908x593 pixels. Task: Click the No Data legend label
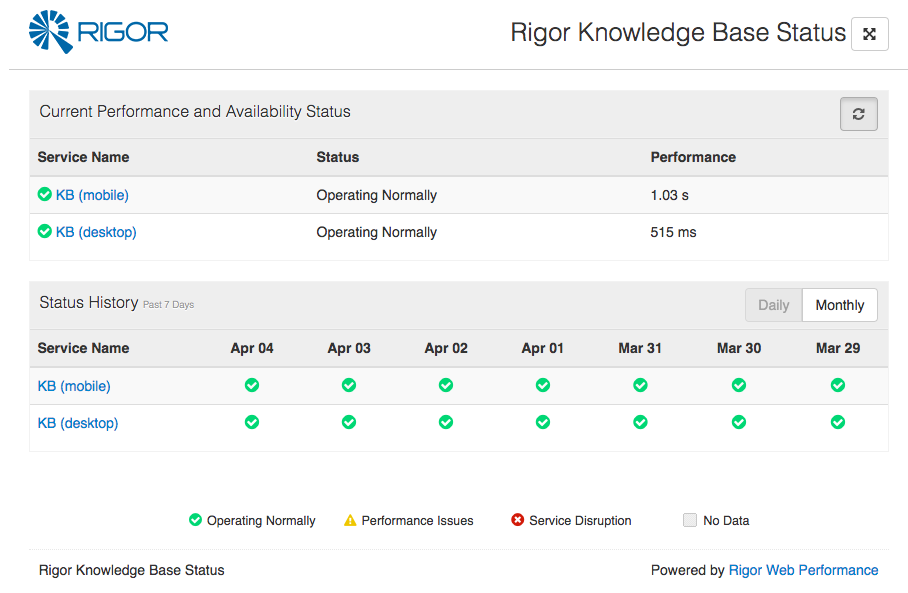click(x=726, y=521)
